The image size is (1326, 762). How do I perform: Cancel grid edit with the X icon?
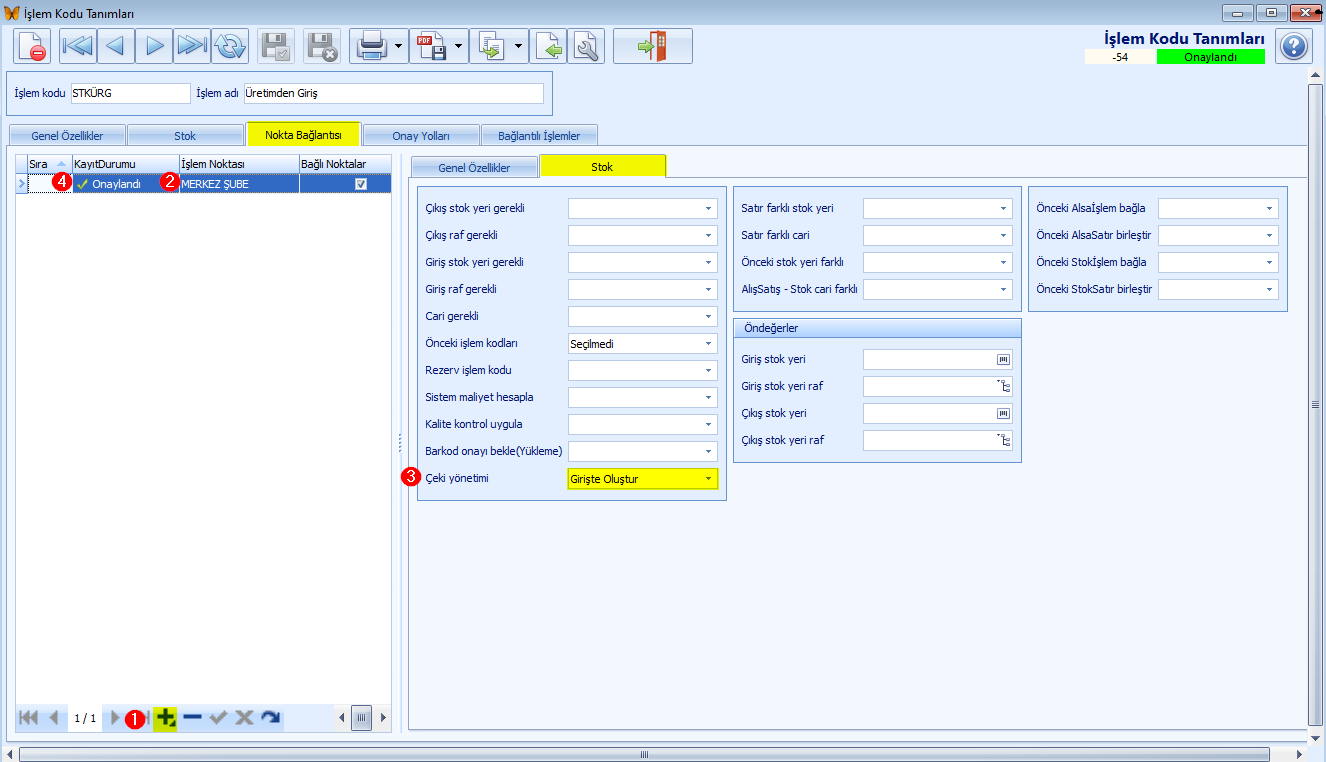pyautogui.click(x=244, y=718)
